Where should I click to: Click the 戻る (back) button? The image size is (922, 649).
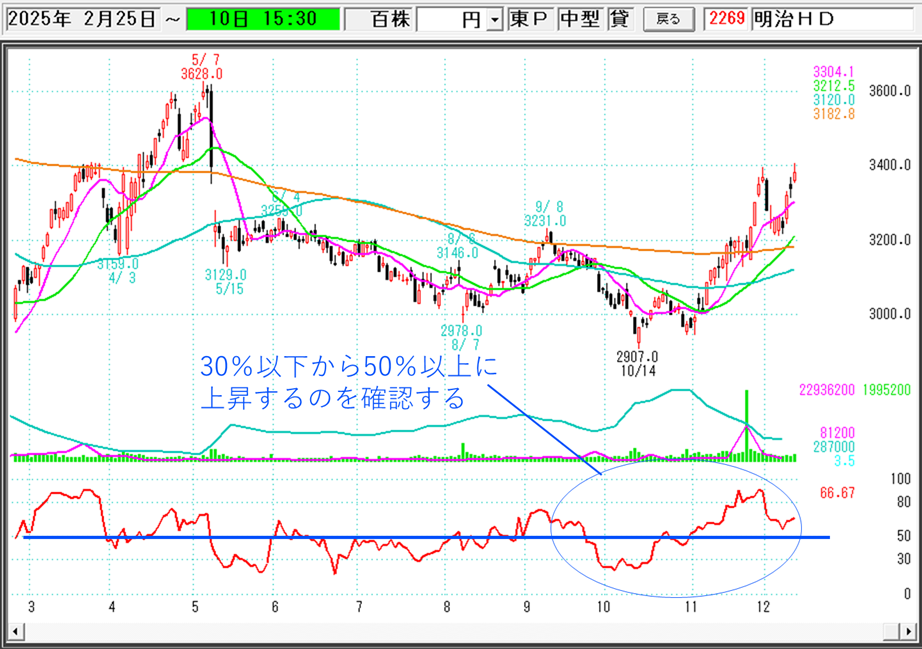pyautogui.click(x=667, y=19)
